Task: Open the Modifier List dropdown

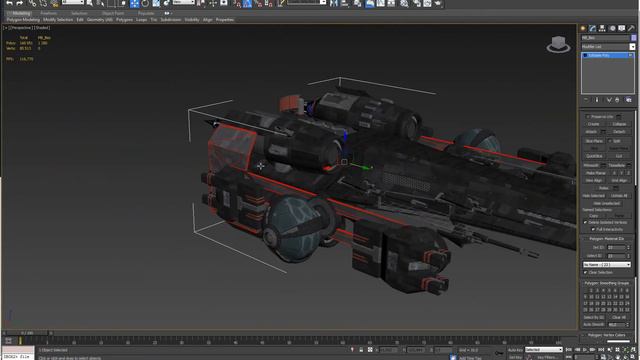Action: 608,47
